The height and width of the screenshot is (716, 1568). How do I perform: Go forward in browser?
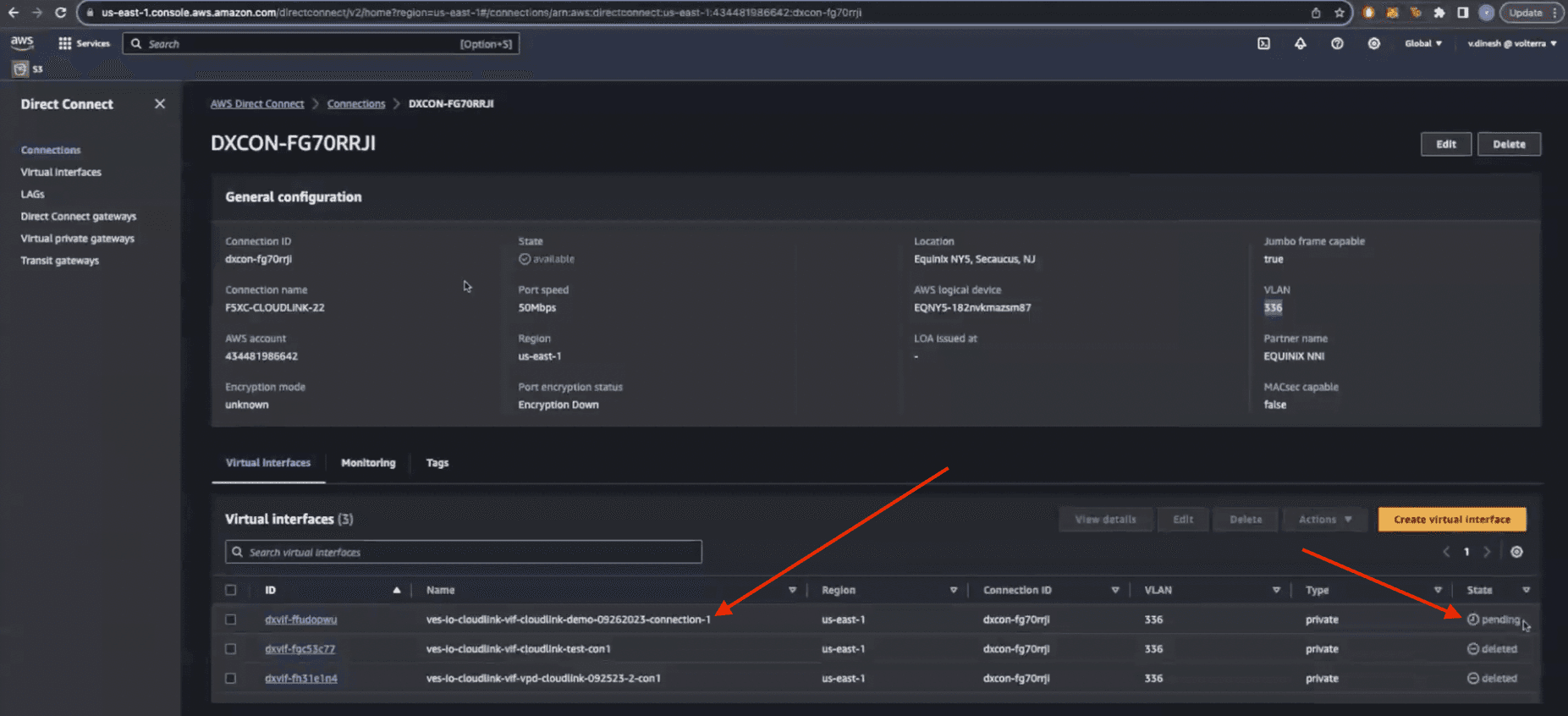point(36,13)
